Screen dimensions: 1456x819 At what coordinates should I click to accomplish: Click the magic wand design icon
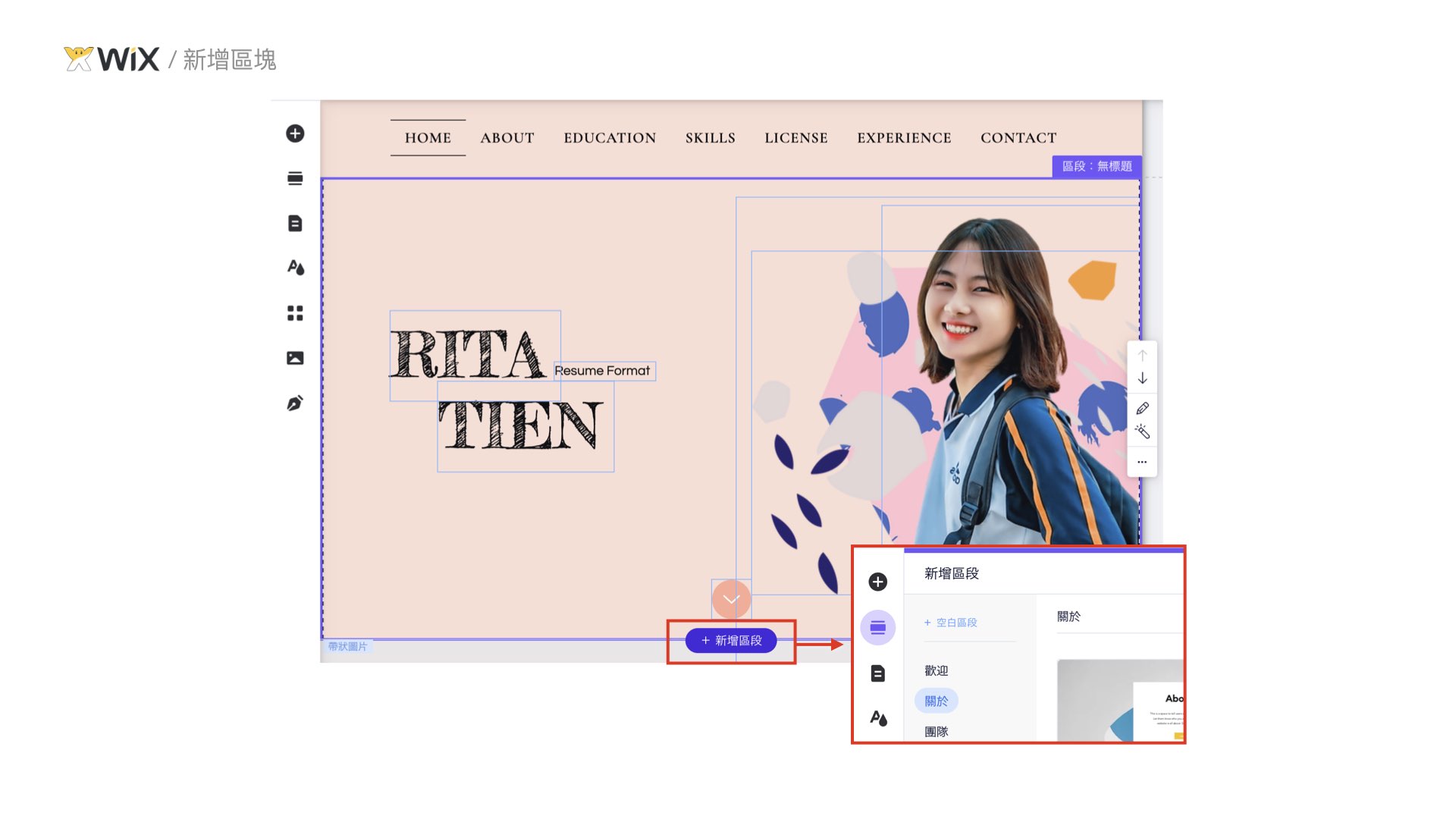tap(1142, 431)
